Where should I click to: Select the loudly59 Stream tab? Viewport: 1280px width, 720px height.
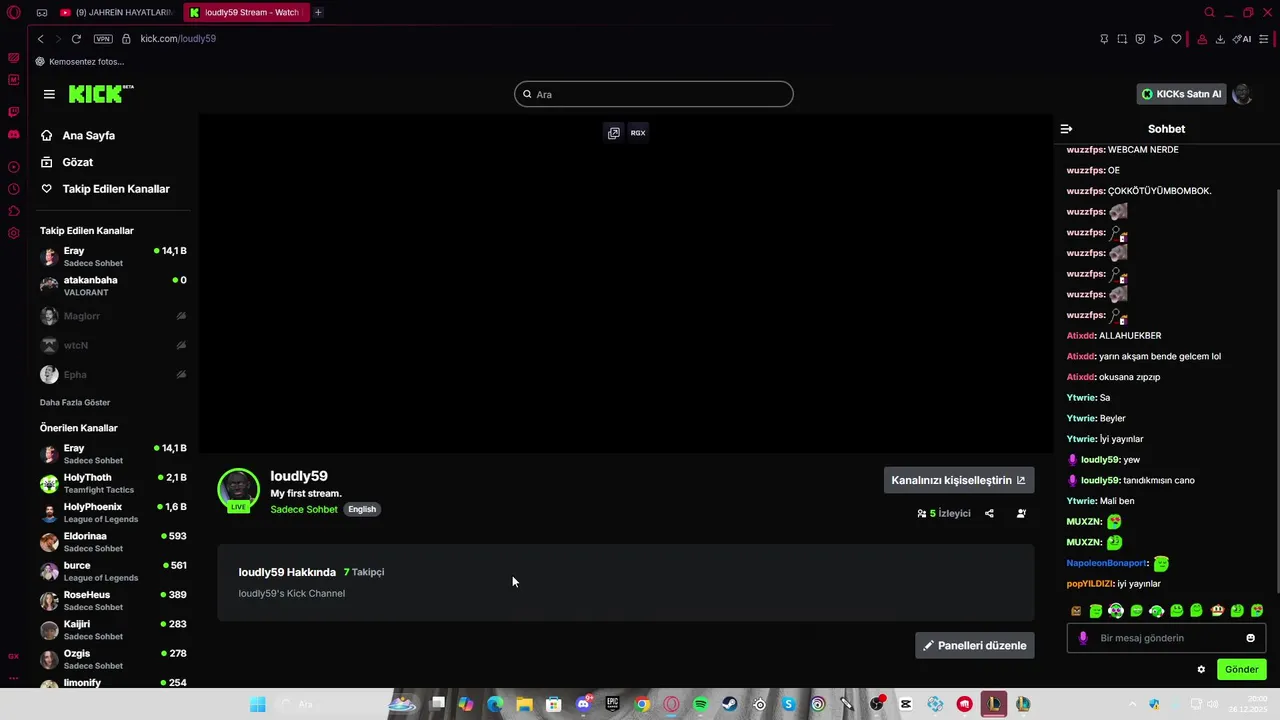point(245,12)
